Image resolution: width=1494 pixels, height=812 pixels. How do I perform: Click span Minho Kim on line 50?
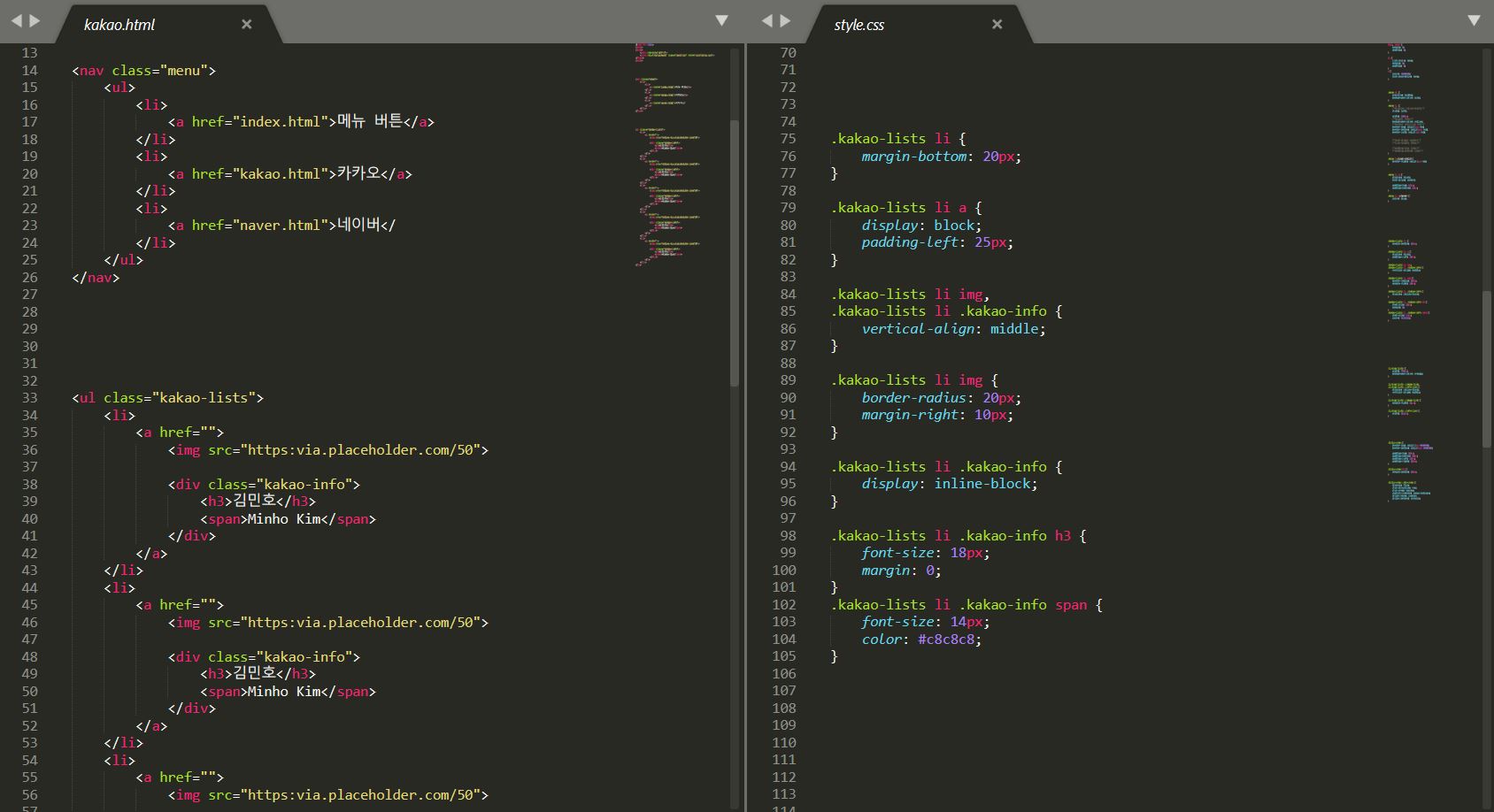pos(288,692)
